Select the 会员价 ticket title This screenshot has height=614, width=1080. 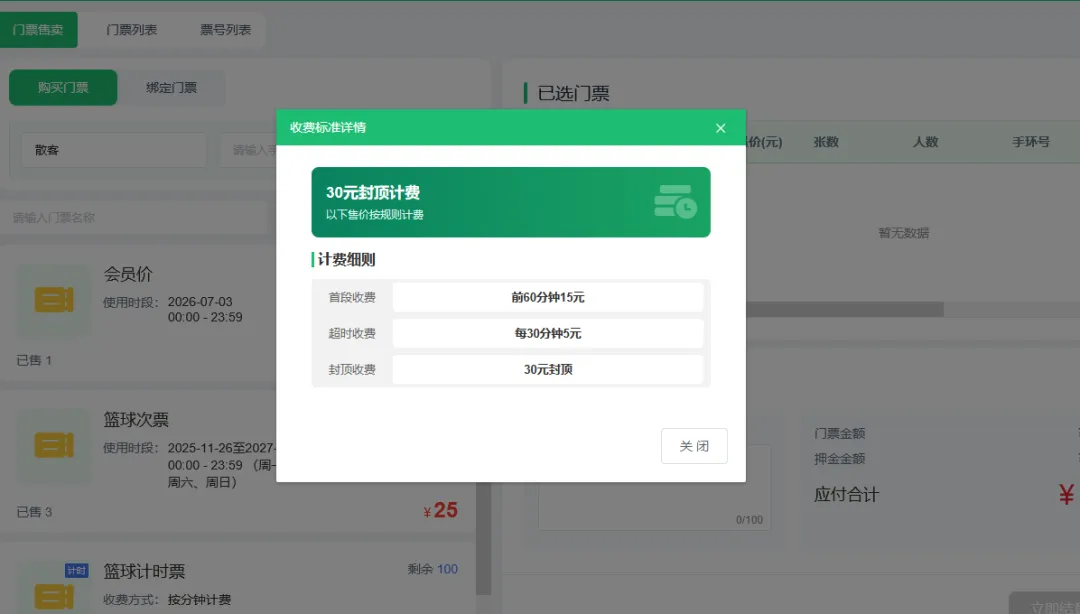click(x=128, y=274)
